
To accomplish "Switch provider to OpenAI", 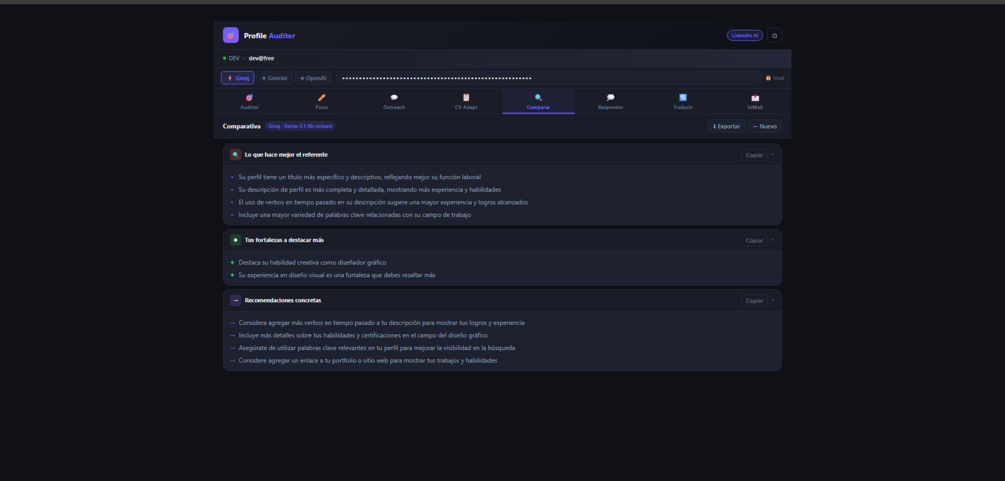I will click(313, 78).
